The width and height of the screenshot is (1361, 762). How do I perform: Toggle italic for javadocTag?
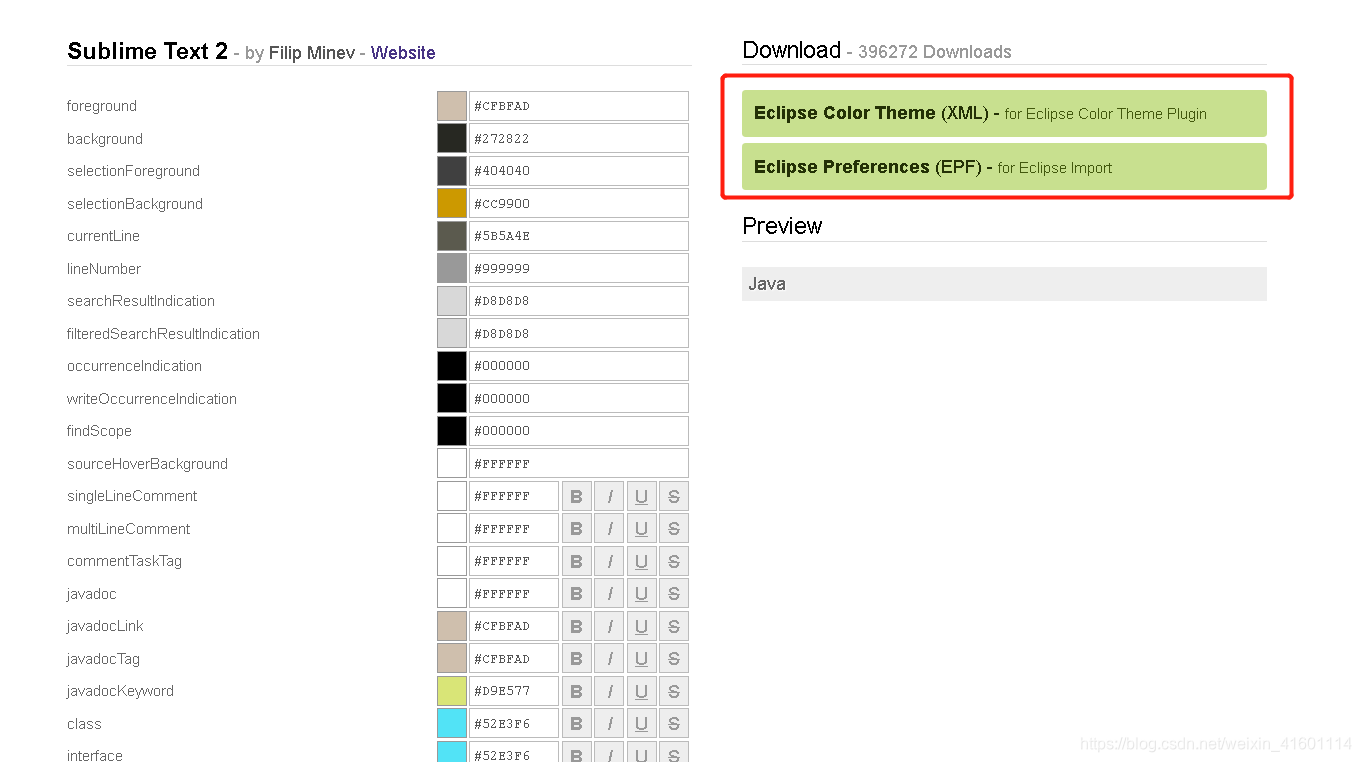609,659
